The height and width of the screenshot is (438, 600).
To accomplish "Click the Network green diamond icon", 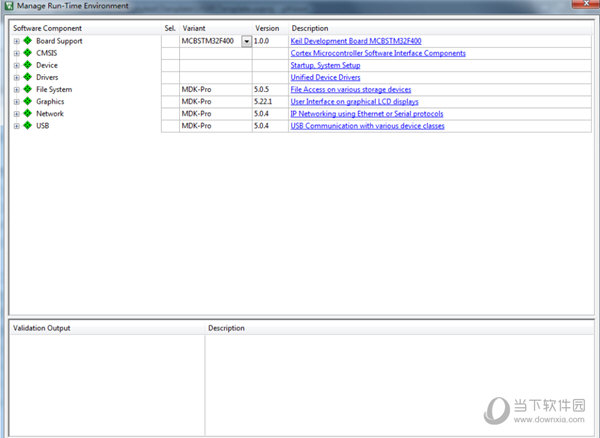I will tap(28, 113).
